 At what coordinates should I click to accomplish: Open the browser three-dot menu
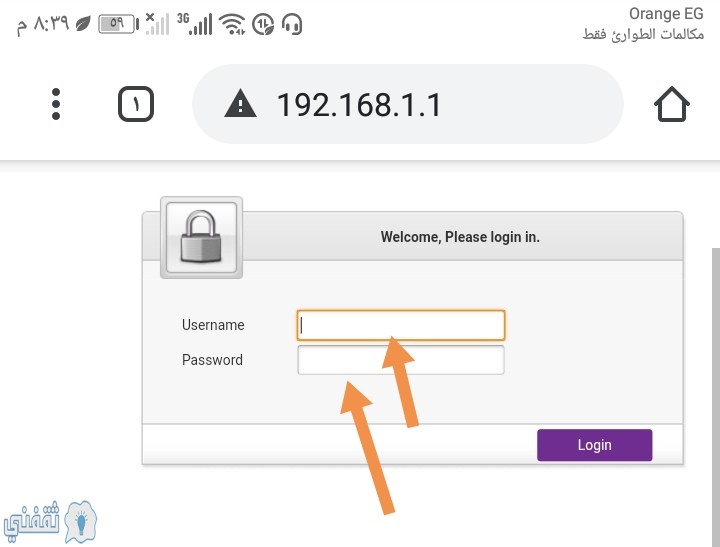[x=56, y=104]
